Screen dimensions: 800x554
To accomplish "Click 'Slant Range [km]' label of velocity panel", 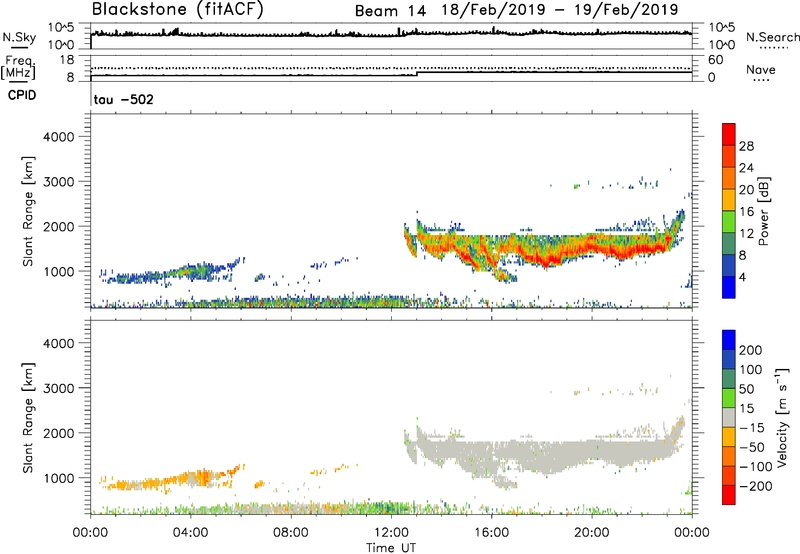I will click(29, 418).
